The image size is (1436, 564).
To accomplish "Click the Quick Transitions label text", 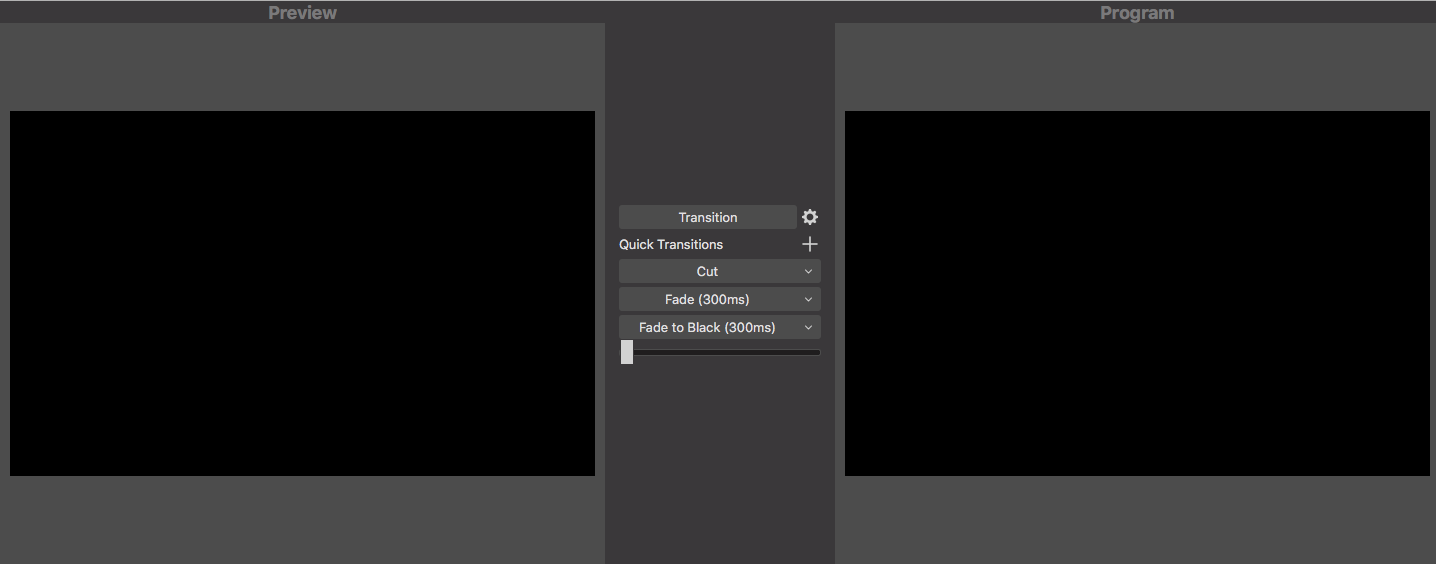I will pos(671,244).
